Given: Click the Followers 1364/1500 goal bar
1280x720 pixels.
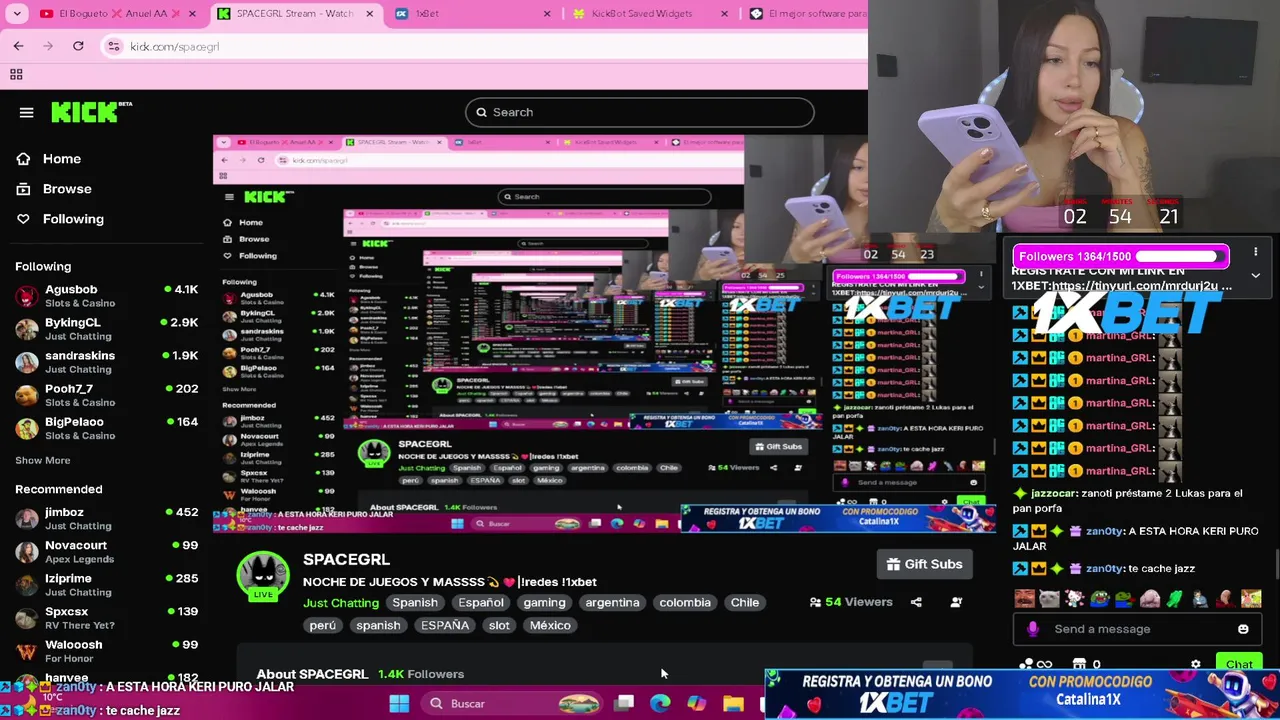Looking at the screenshot, I should tap(1121, 256).
